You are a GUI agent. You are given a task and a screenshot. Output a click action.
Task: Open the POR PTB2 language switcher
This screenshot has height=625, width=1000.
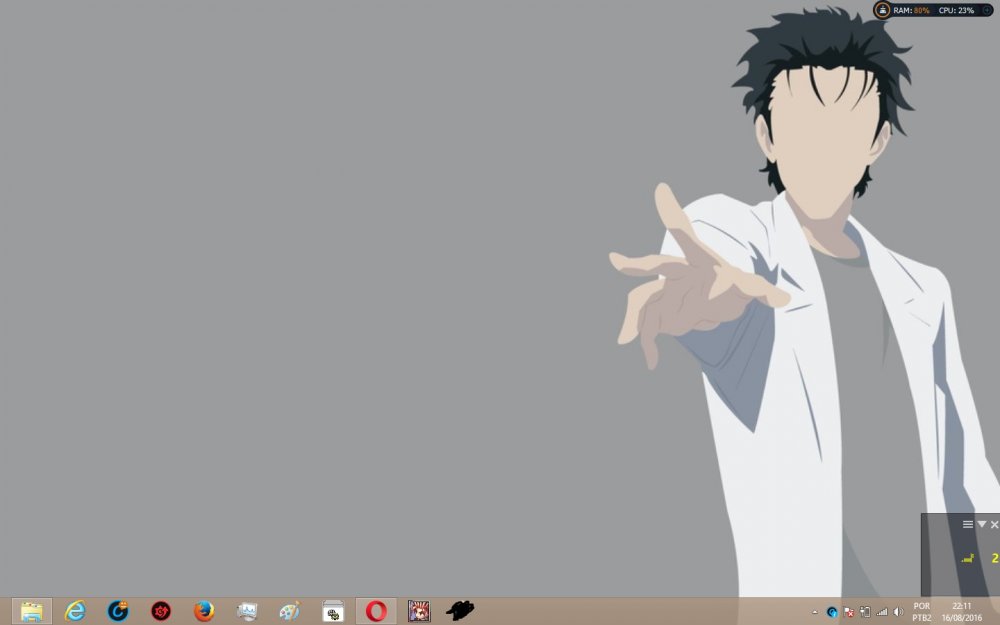(921, 611)
